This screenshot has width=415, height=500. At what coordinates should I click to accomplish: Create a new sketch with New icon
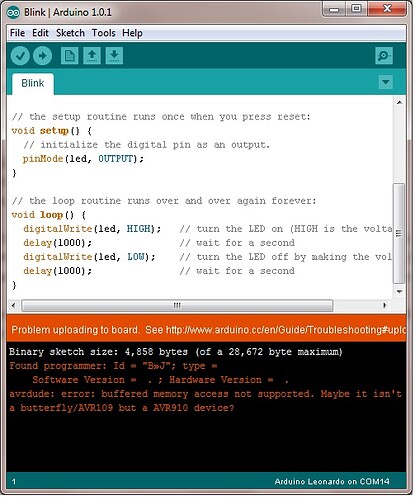(70, 56)
